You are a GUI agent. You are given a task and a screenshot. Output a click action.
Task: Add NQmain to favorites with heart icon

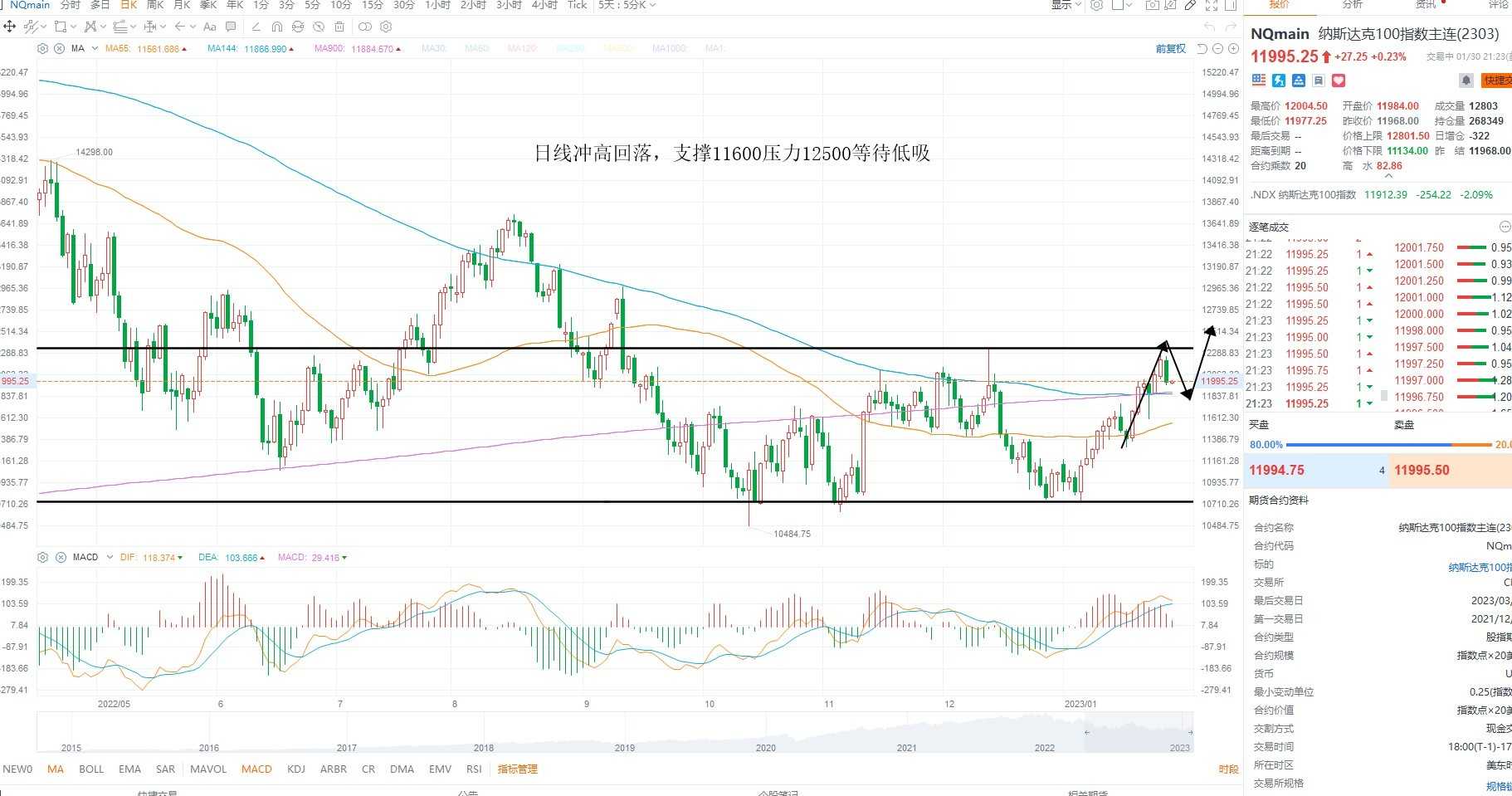point(1339,81)
